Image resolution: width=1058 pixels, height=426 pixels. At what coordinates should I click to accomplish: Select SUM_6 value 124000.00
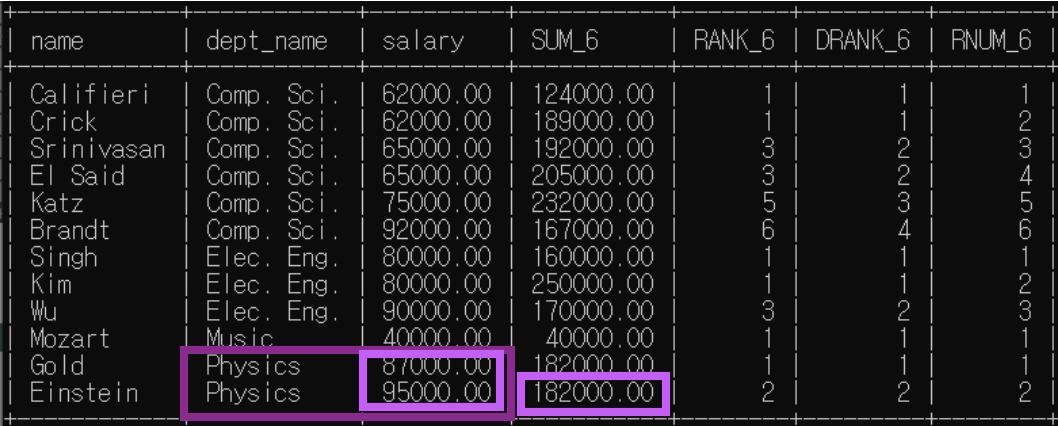[x=593, y=95]
